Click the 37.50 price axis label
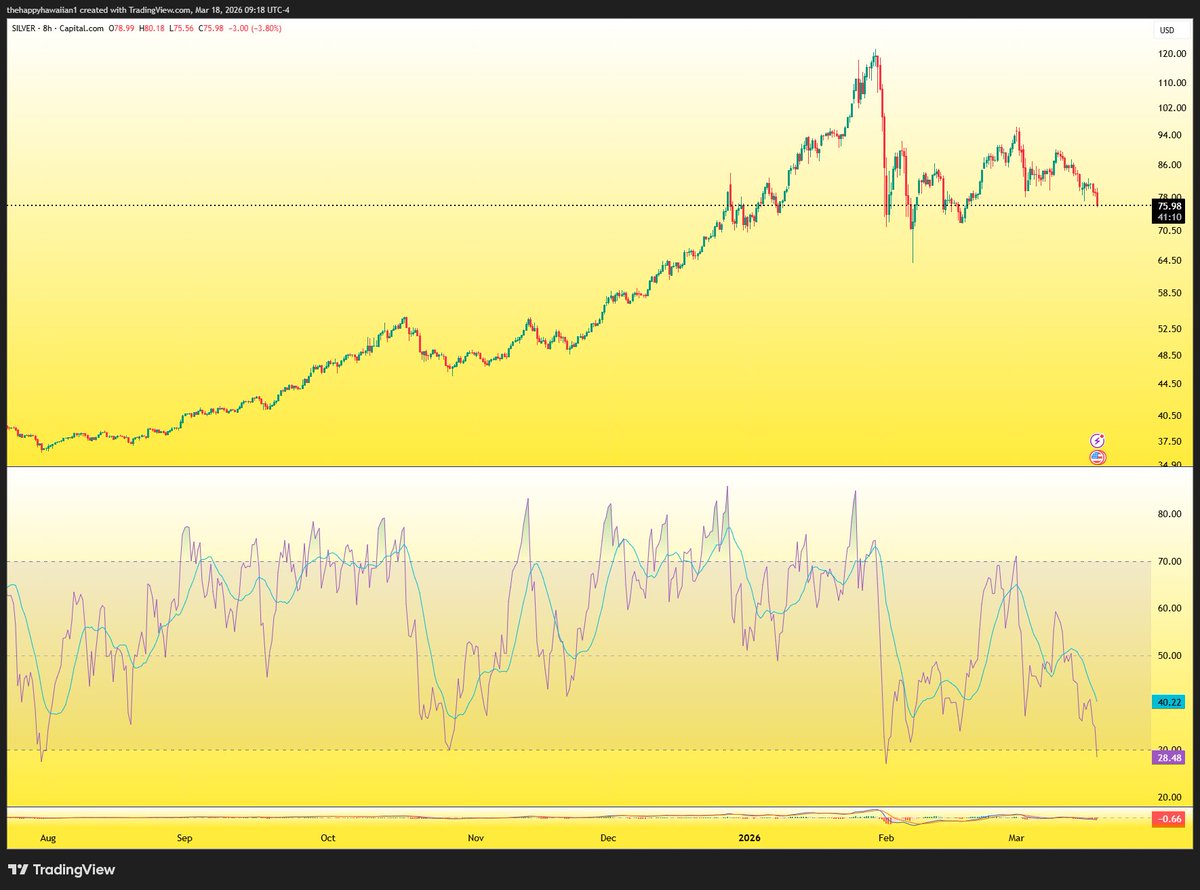The height and width of the screenshot is (890, 1200). (1170, 441)
